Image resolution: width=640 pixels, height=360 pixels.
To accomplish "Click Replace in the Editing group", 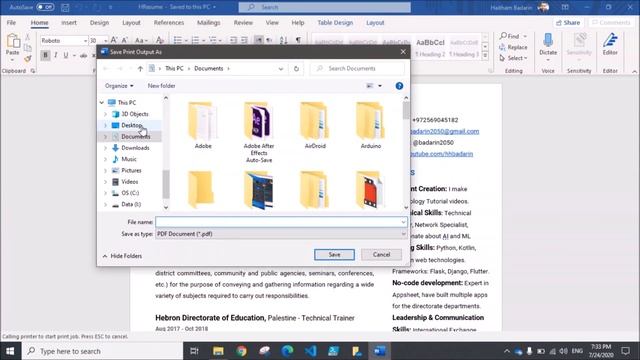I will point(513,47).
